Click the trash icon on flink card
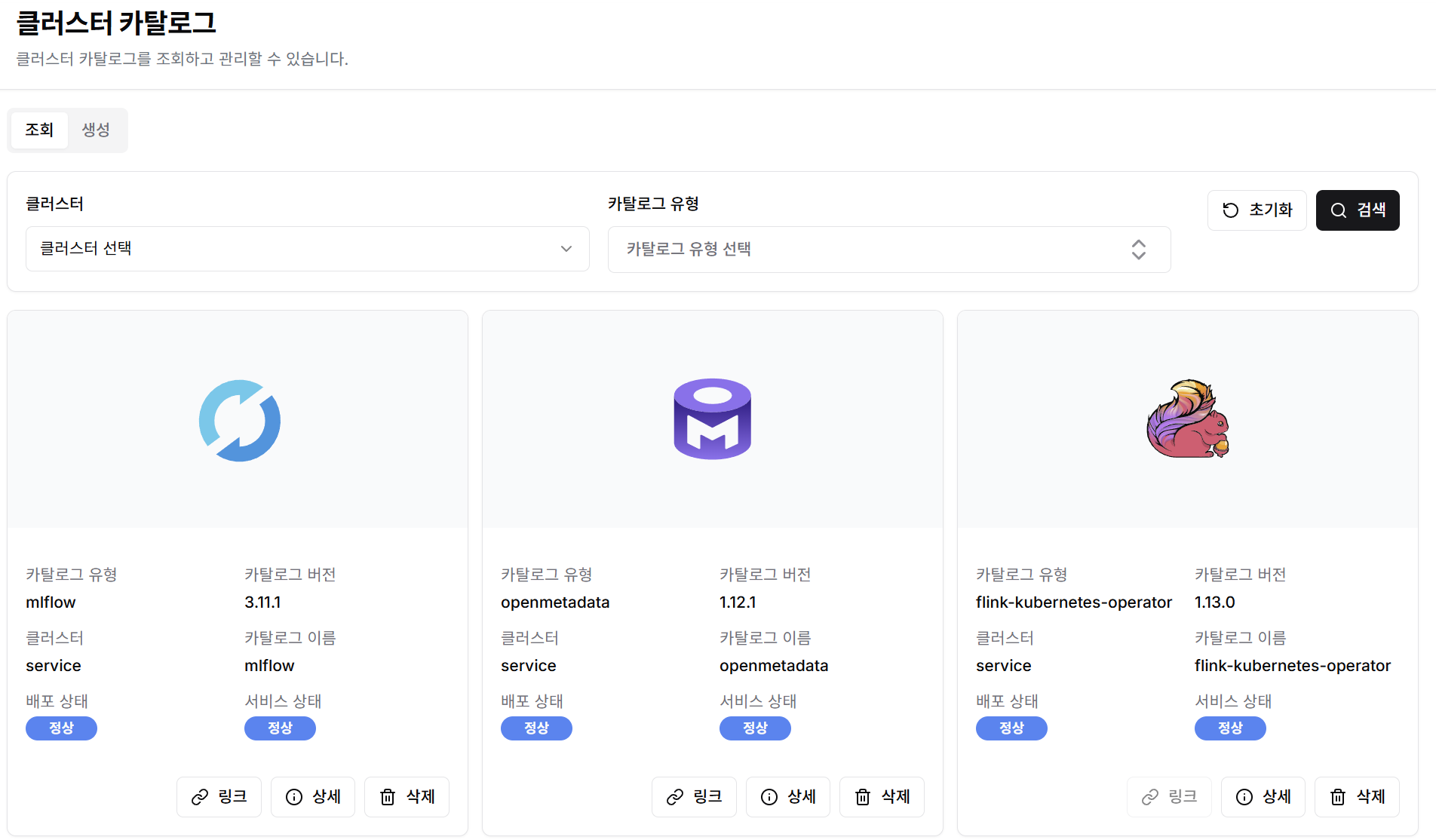Screen dimensions: 1436x840 pos(1338,797)
